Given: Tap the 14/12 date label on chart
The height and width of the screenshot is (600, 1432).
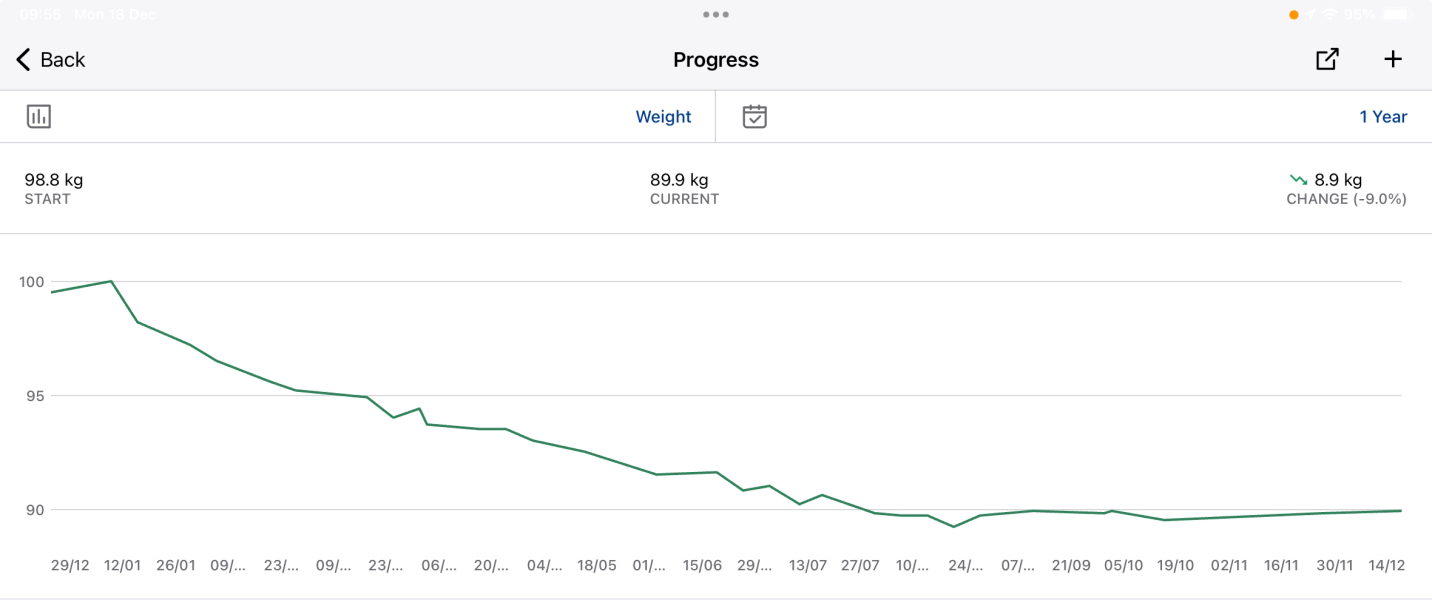Looking at the screenshot, I should (x=1388, y=565).
